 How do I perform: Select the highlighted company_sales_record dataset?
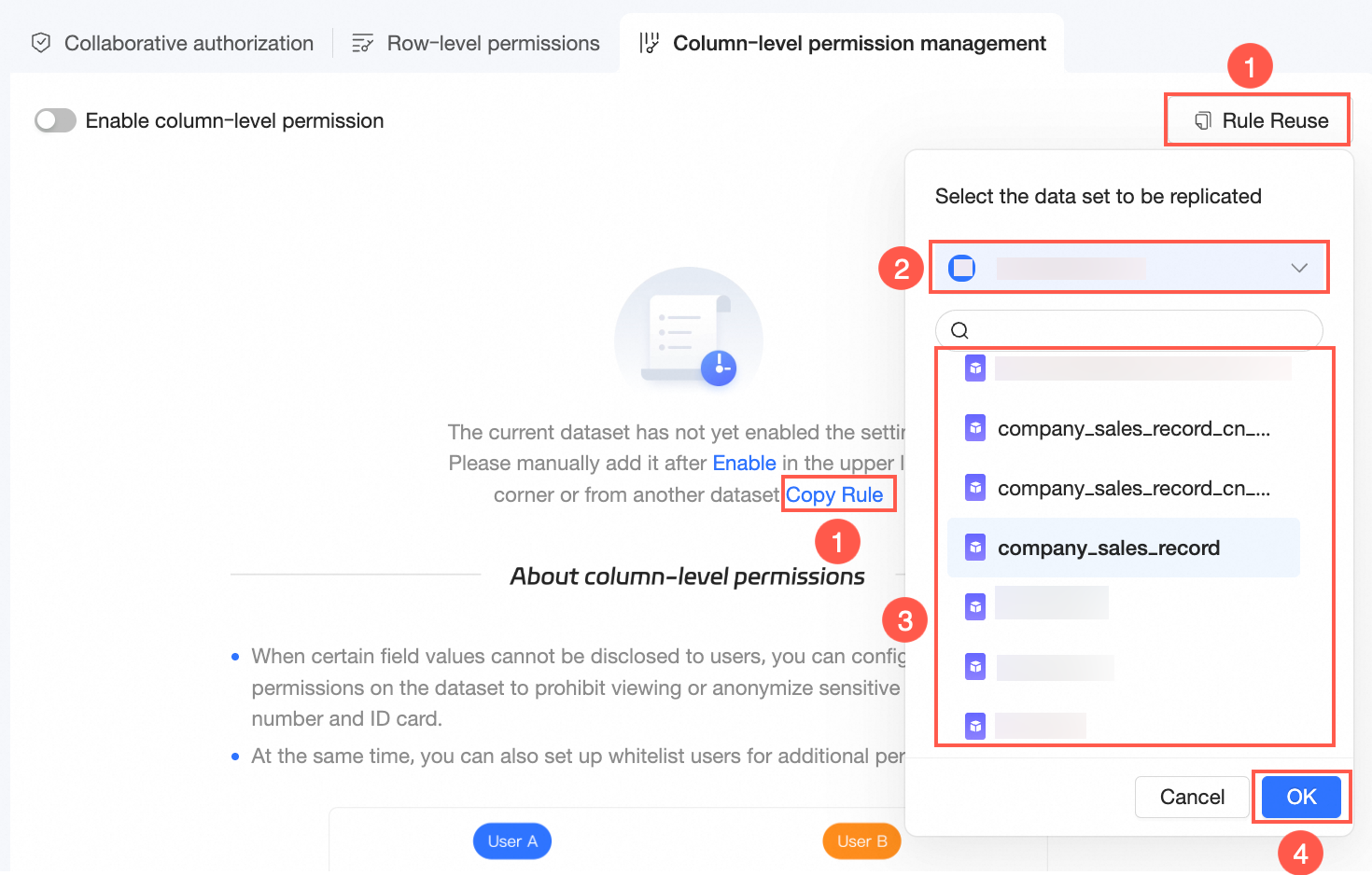[1109, 548]
